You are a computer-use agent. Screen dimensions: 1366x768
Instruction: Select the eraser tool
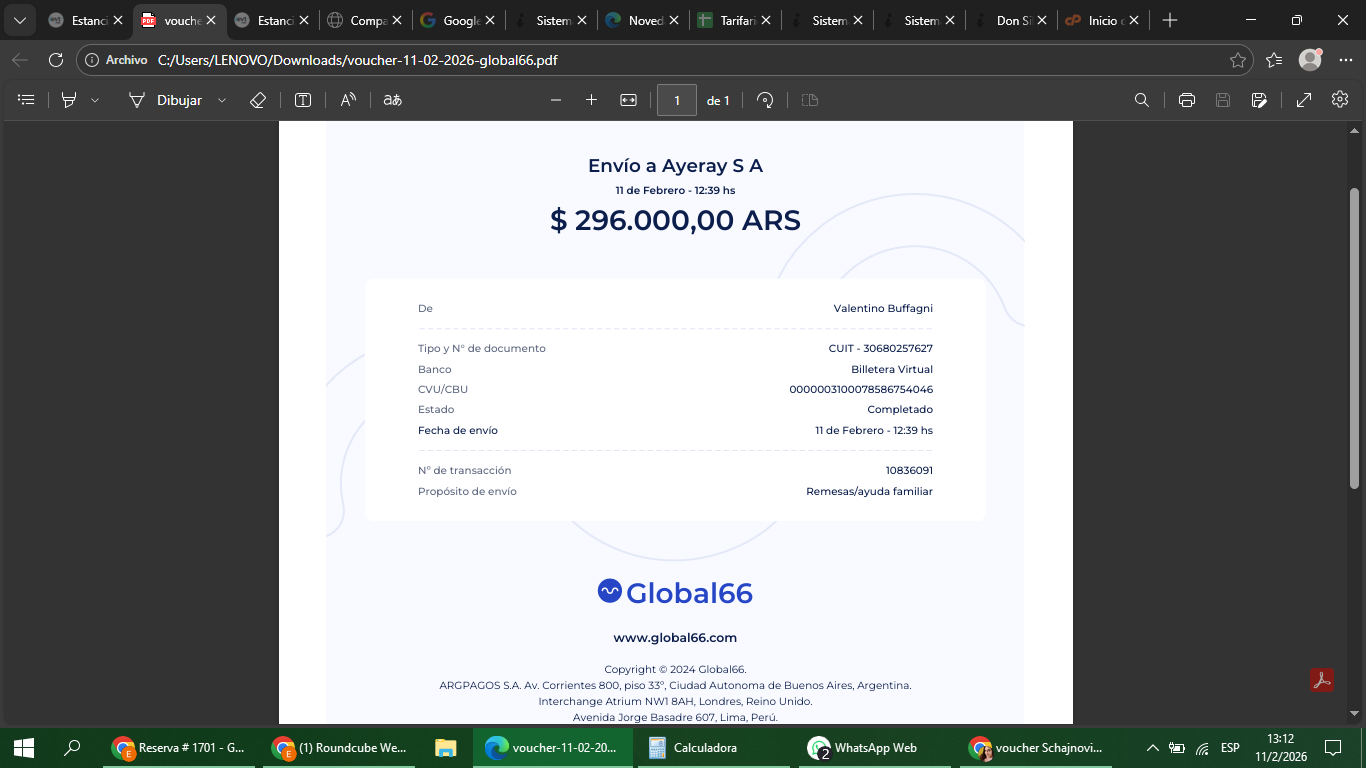257,100
